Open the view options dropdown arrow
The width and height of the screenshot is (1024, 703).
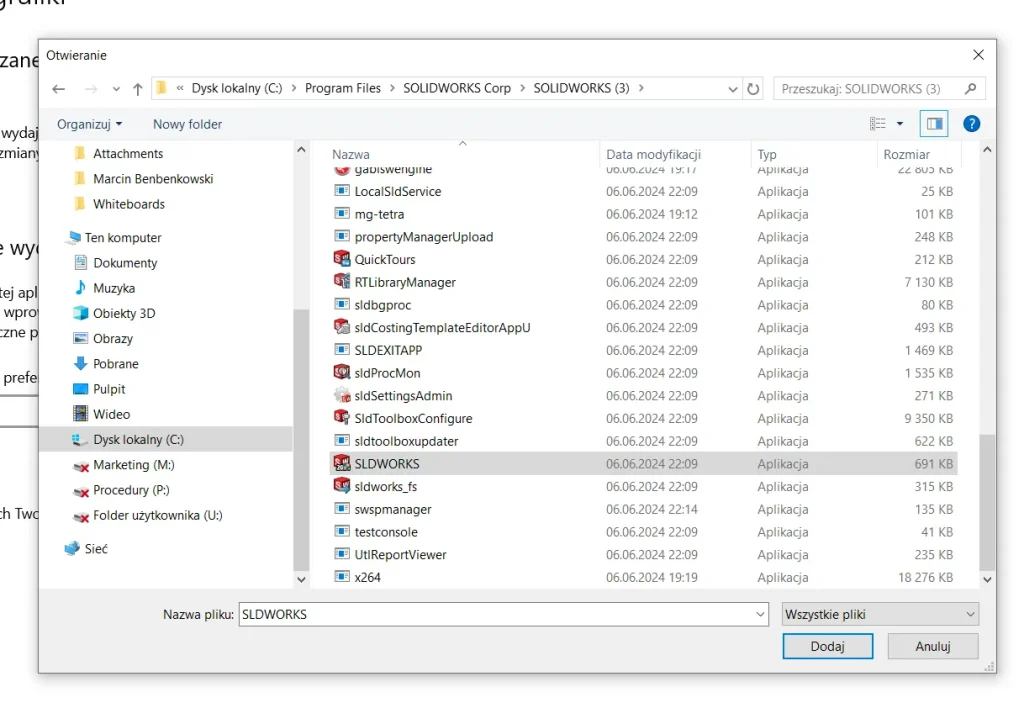click(x=900, y=124)
